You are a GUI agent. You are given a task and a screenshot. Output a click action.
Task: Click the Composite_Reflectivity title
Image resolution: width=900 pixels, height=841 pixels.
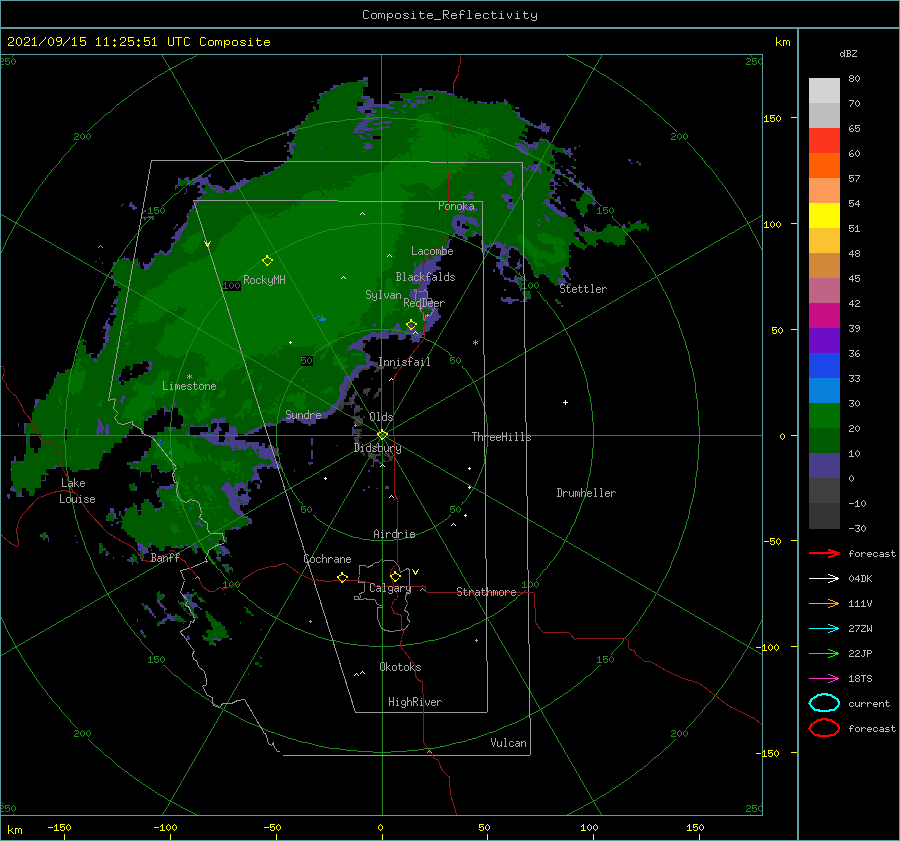click(x=449, y=15)
